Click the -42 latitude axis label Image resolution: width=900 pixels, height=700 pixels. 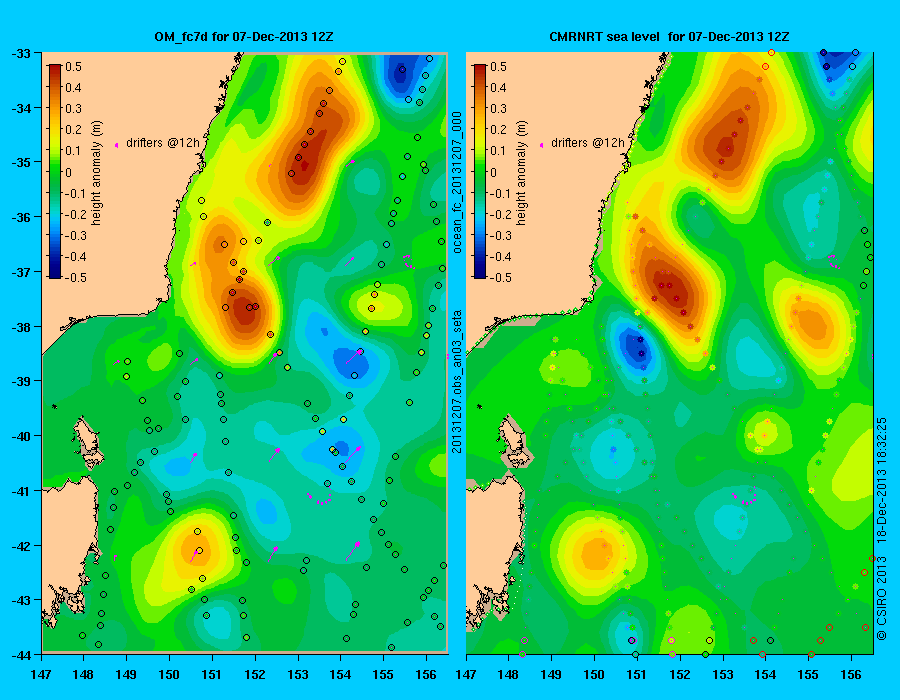tap(21, 546)
